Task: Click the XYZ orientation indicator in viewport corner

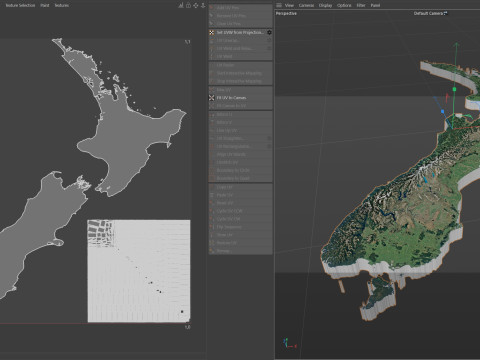Action: coord(289,343)
